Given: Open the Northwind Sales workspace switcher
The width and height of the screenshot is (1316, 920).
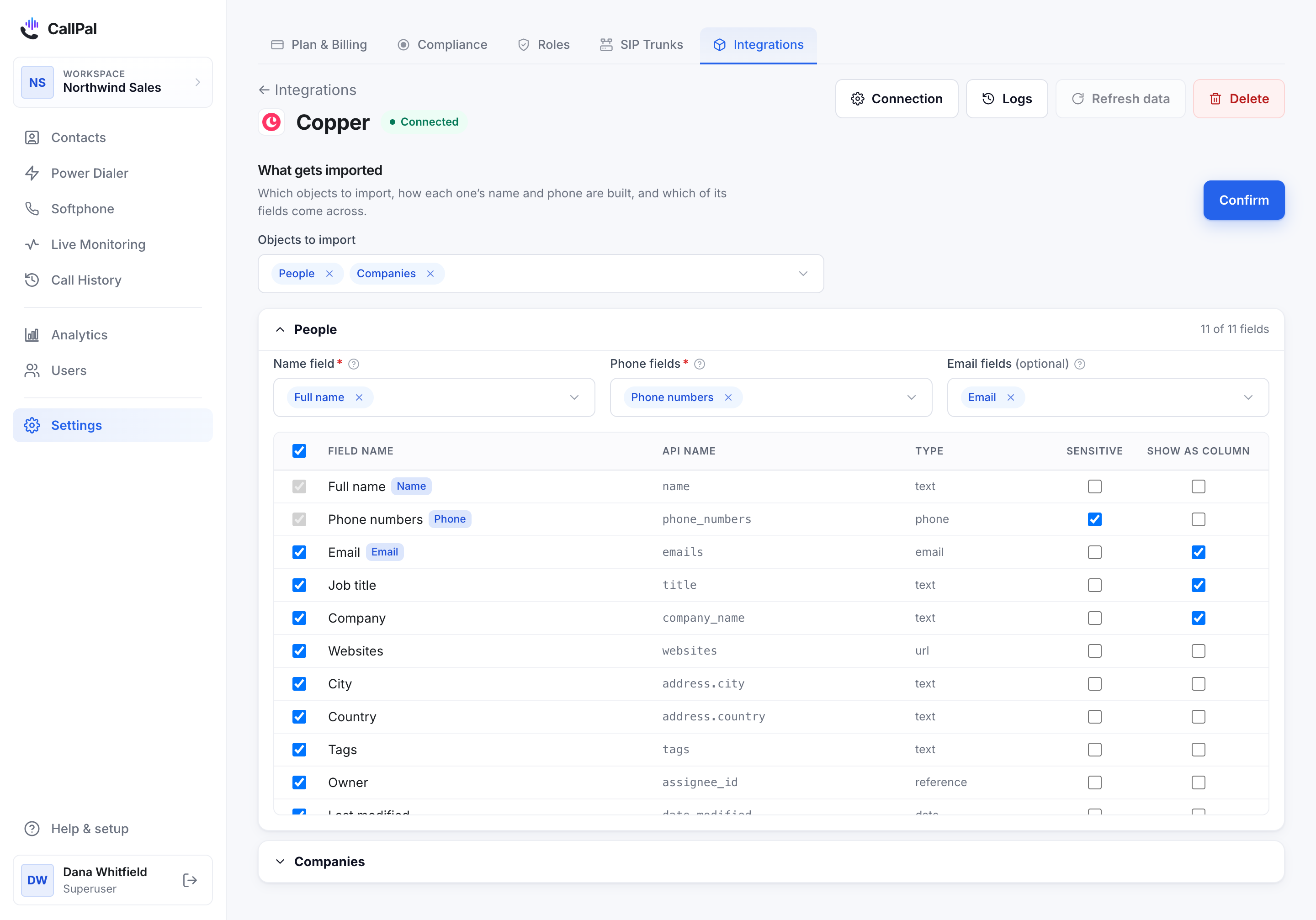Looking at the screenshot, I should coord(112,82).
